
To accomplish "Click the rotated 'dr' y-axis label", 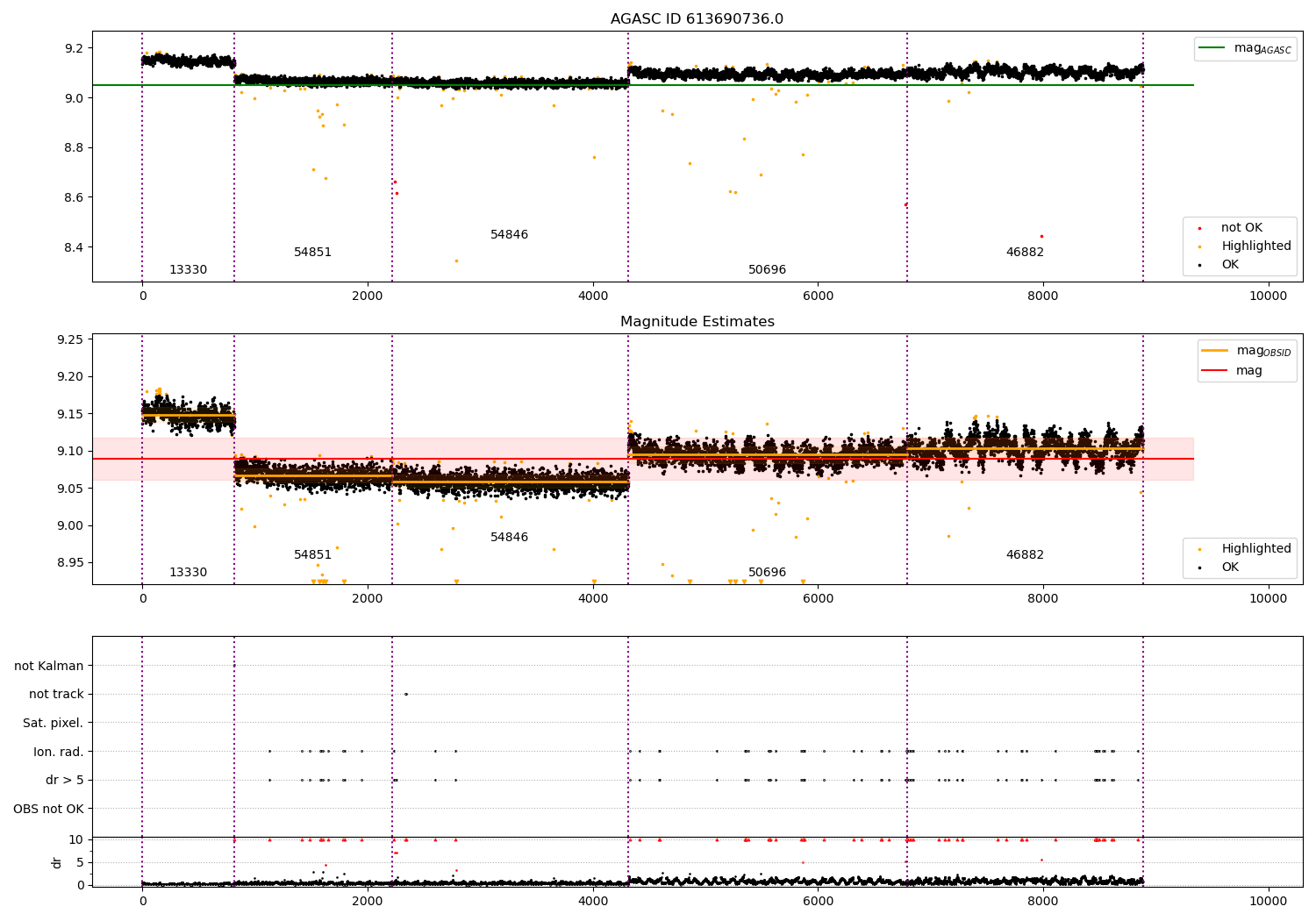I will coord(57,863).
